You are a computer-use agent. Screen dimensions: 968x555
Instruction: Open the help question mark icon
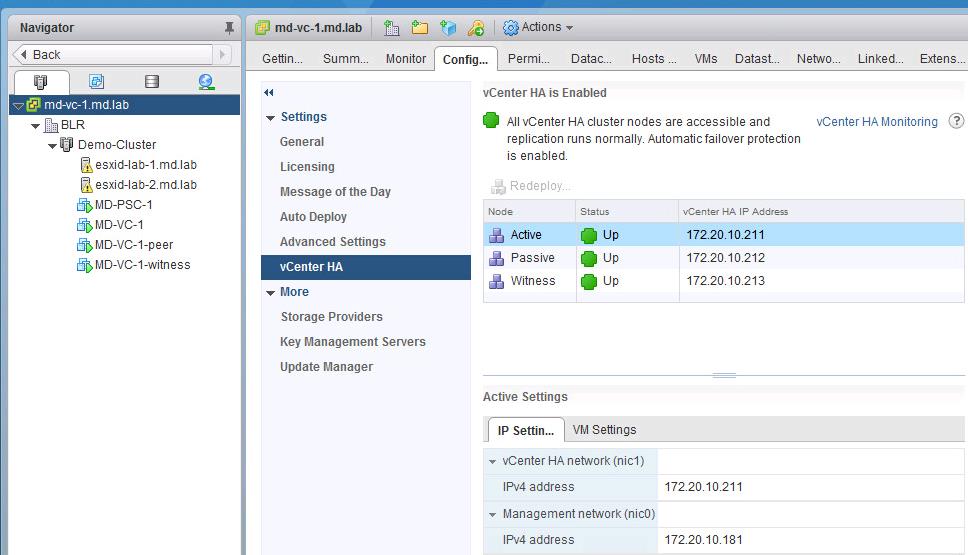(956, 121)
